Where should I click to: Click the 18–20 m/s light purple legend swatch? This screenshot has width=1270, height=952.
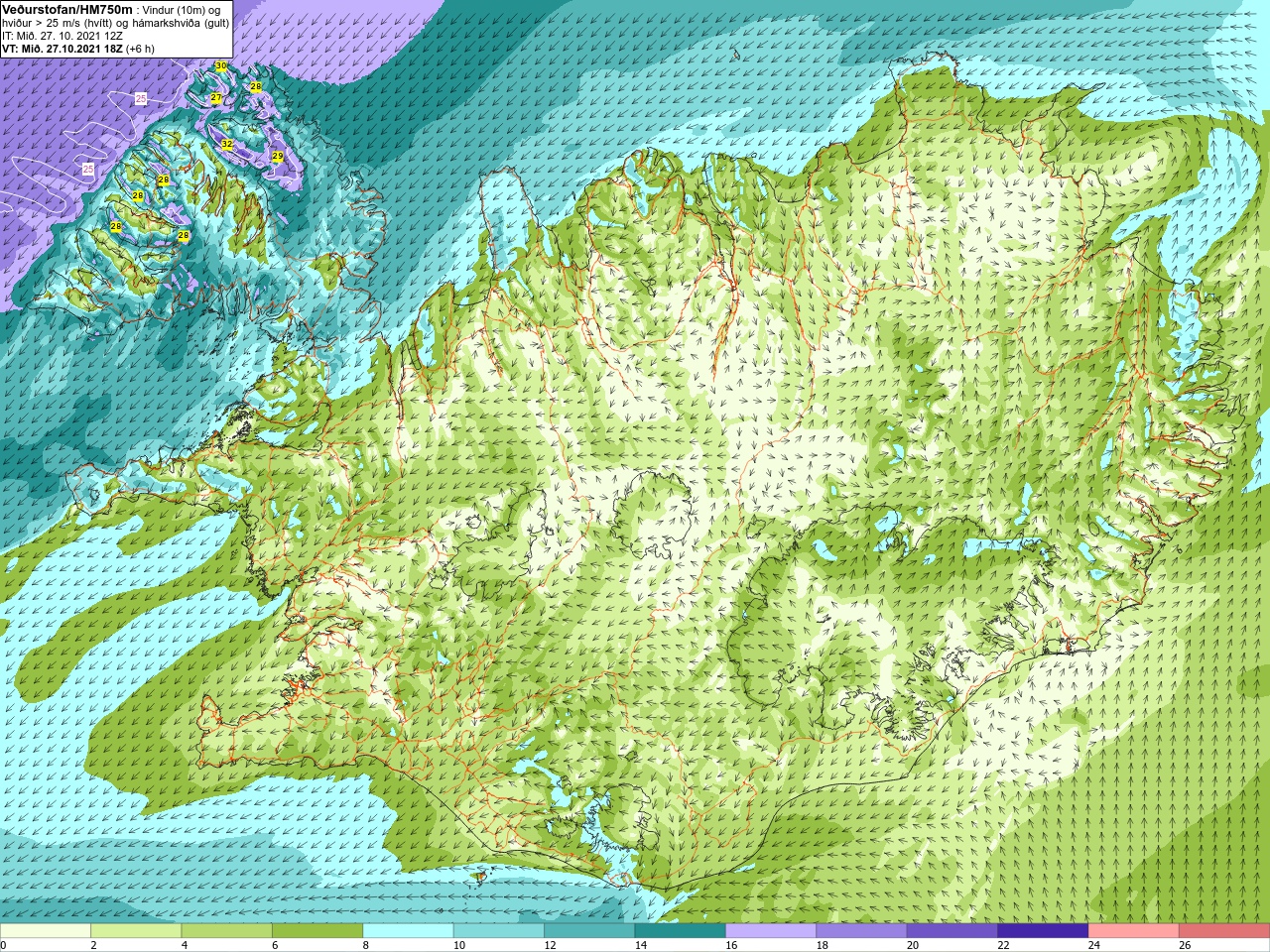point(861,931)
